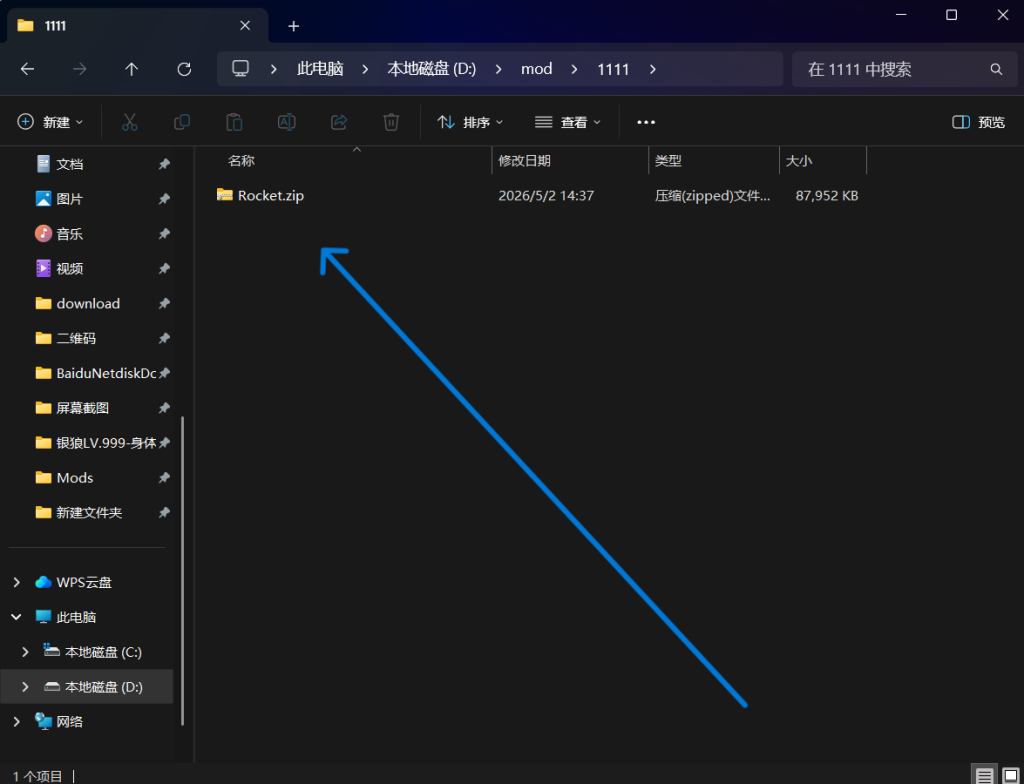Click 此电脑 in the address breadcrumb

tap(320, 69)
